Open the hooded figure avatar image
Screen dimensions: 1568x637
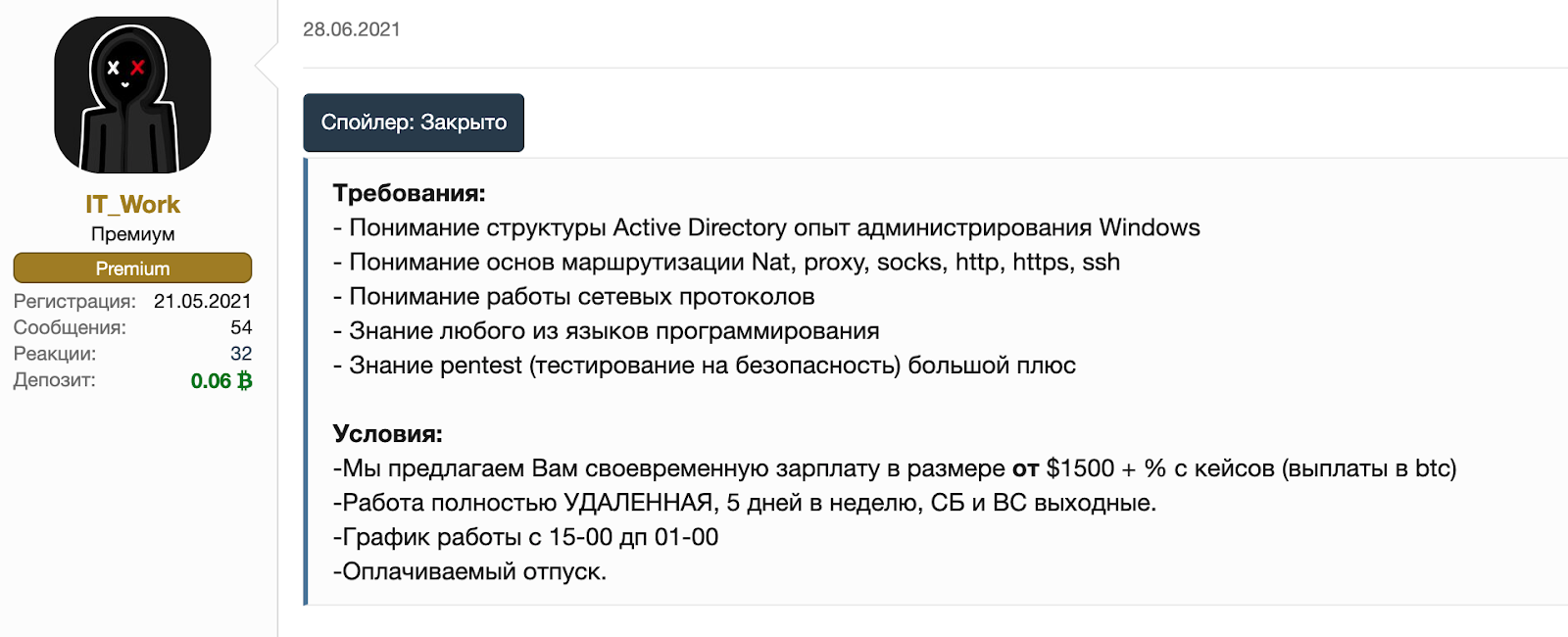click(x=132, y=95)
